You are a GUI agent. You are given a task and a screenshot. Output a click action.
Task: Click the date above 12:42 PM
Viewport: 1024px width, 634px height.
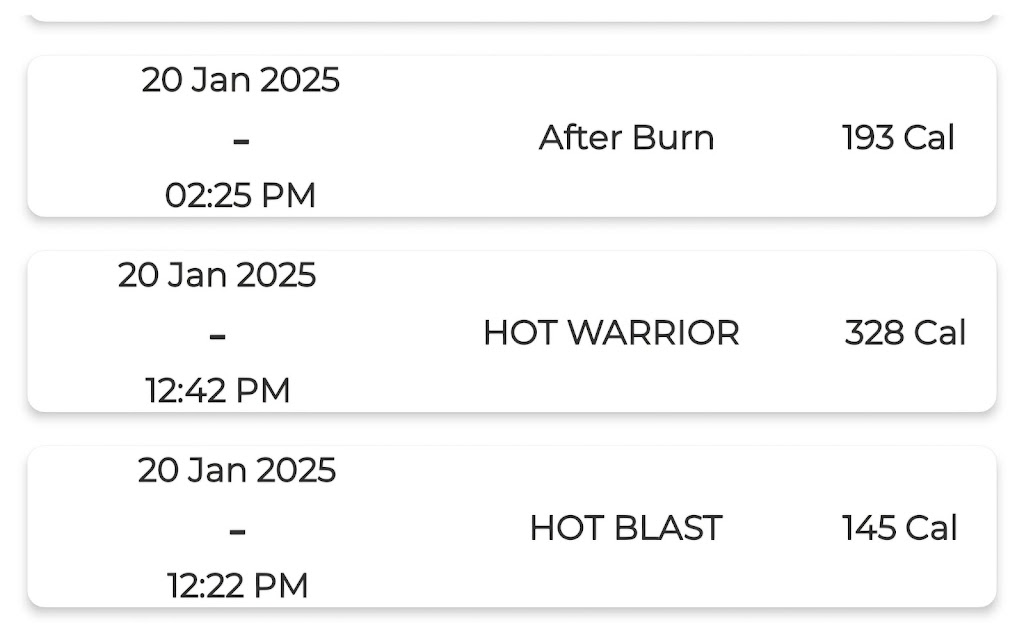217,274
